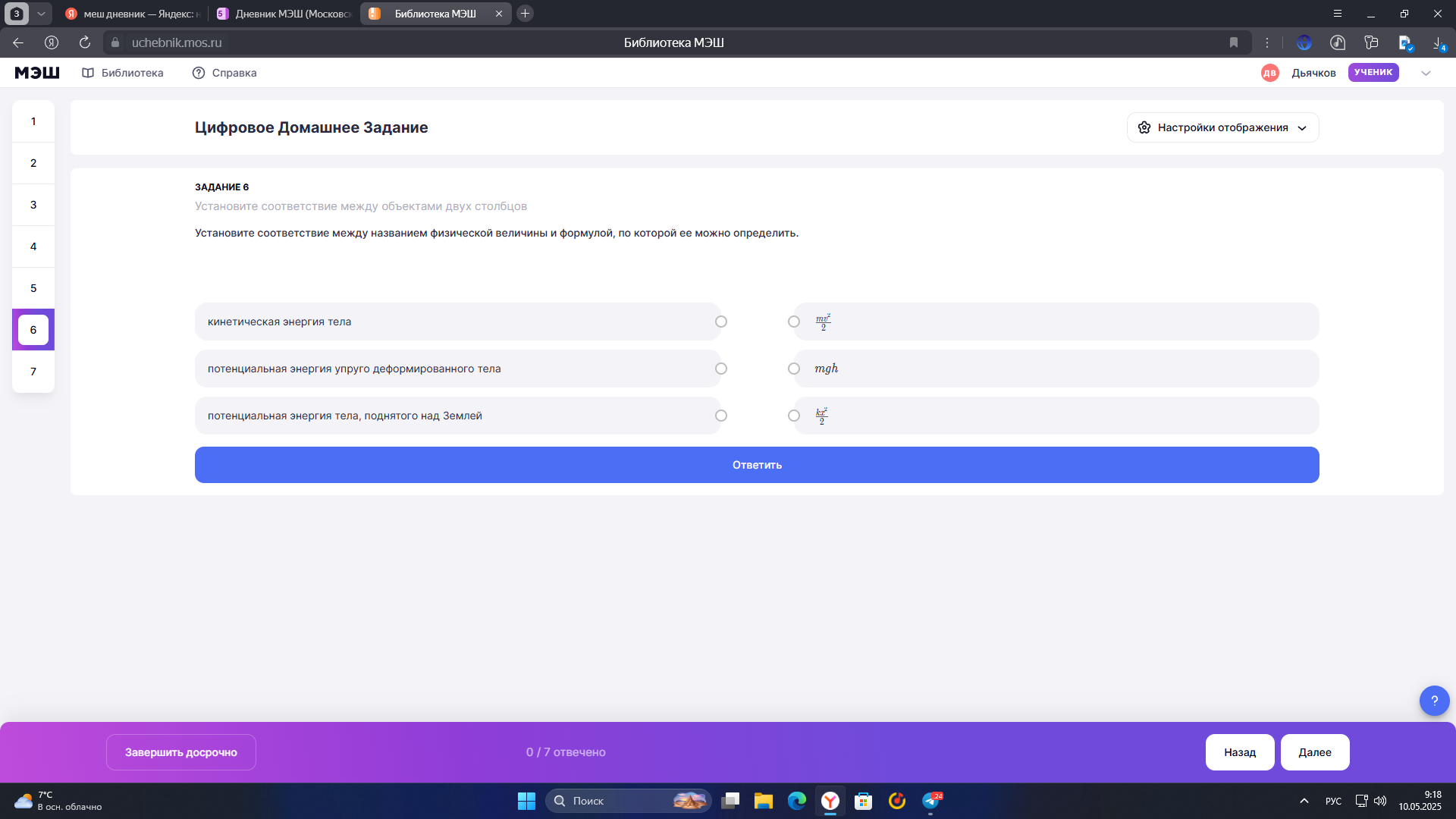Image resolution: width=1456 pixels, height=819 pixels.
Task: Click the Ответить button
Action: (x=757, y=465)
